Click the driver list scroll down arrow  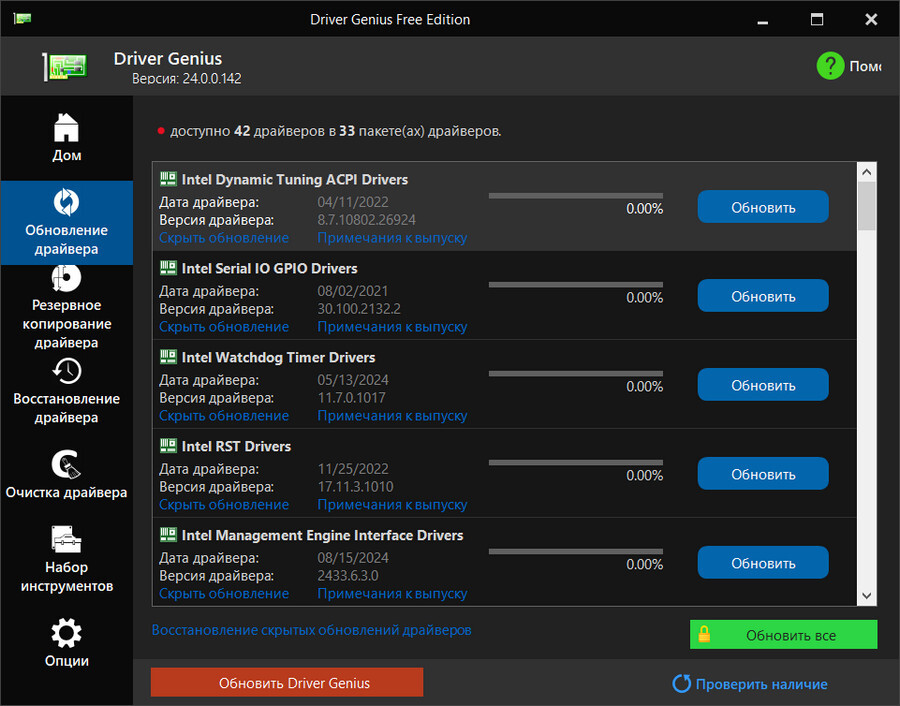point(867,596)
